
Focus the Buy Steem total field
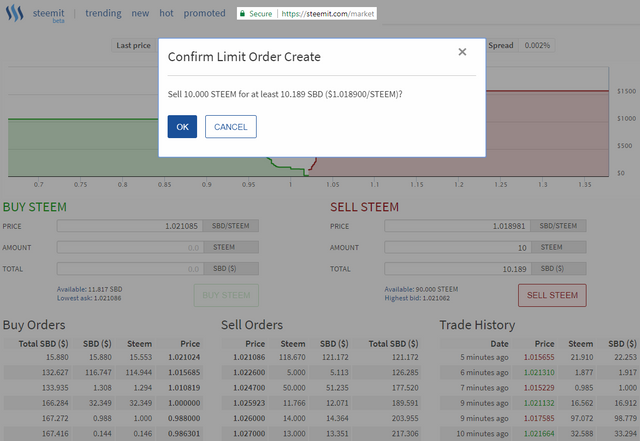[x=130, y=269]
